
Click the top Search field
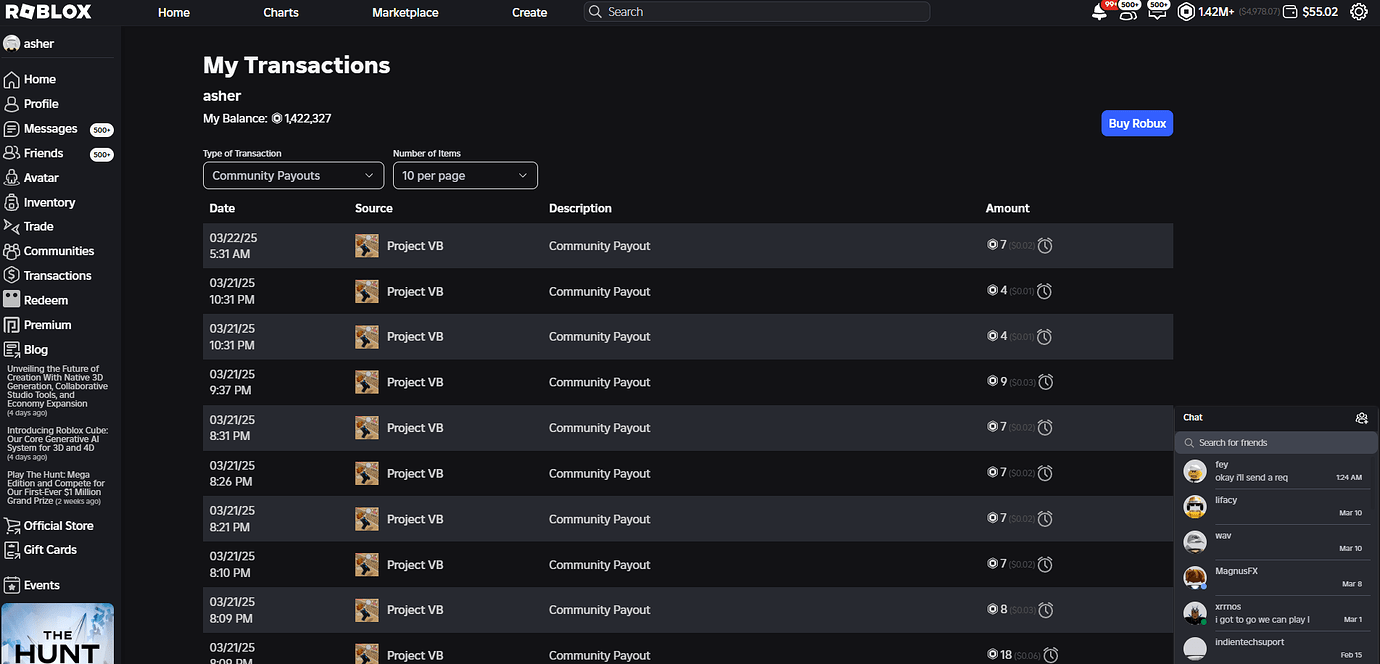757,12
